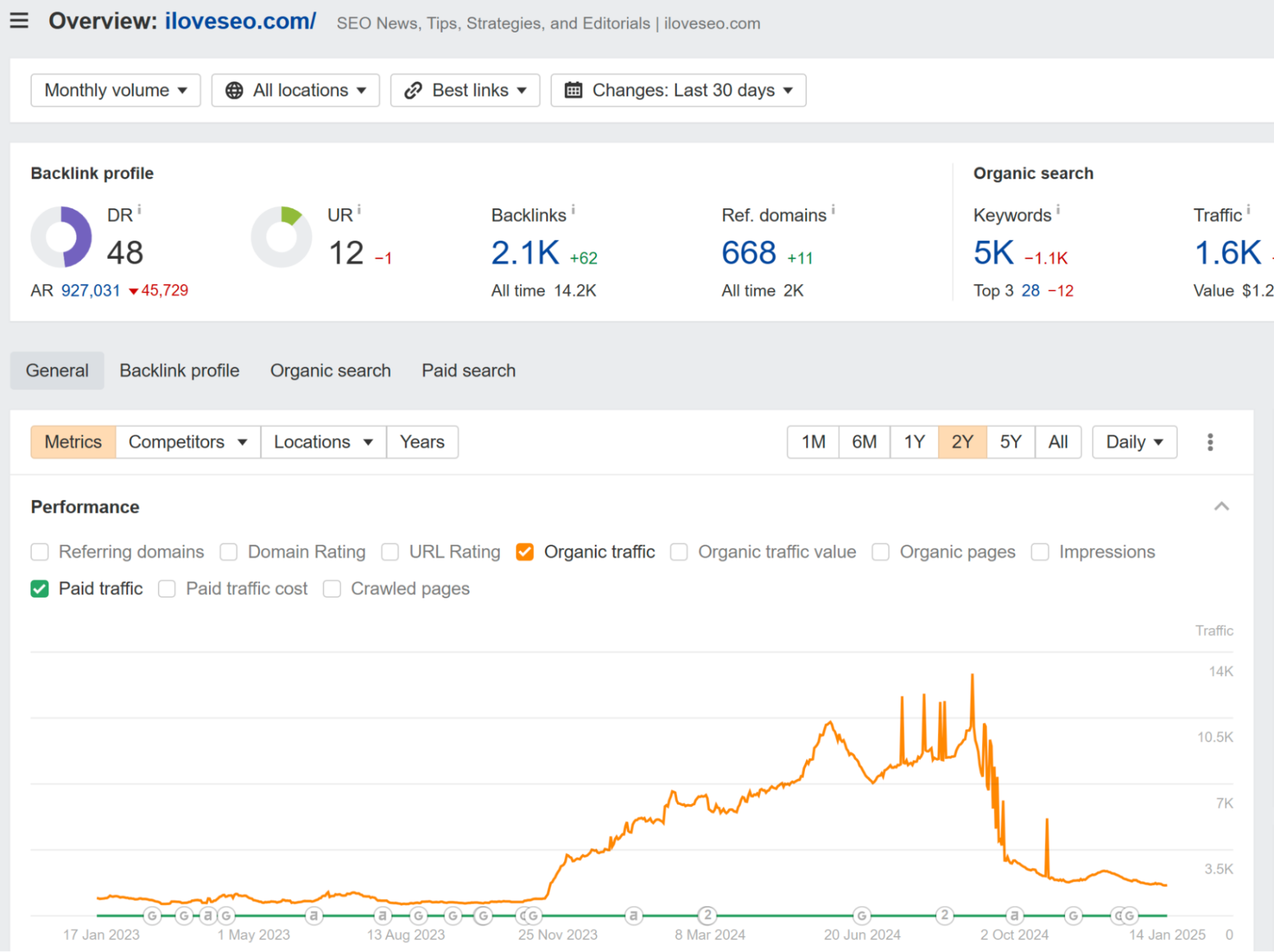Set chart range to 1M
The width and height of the screenshot is (1274, 952).
[814, 442]
